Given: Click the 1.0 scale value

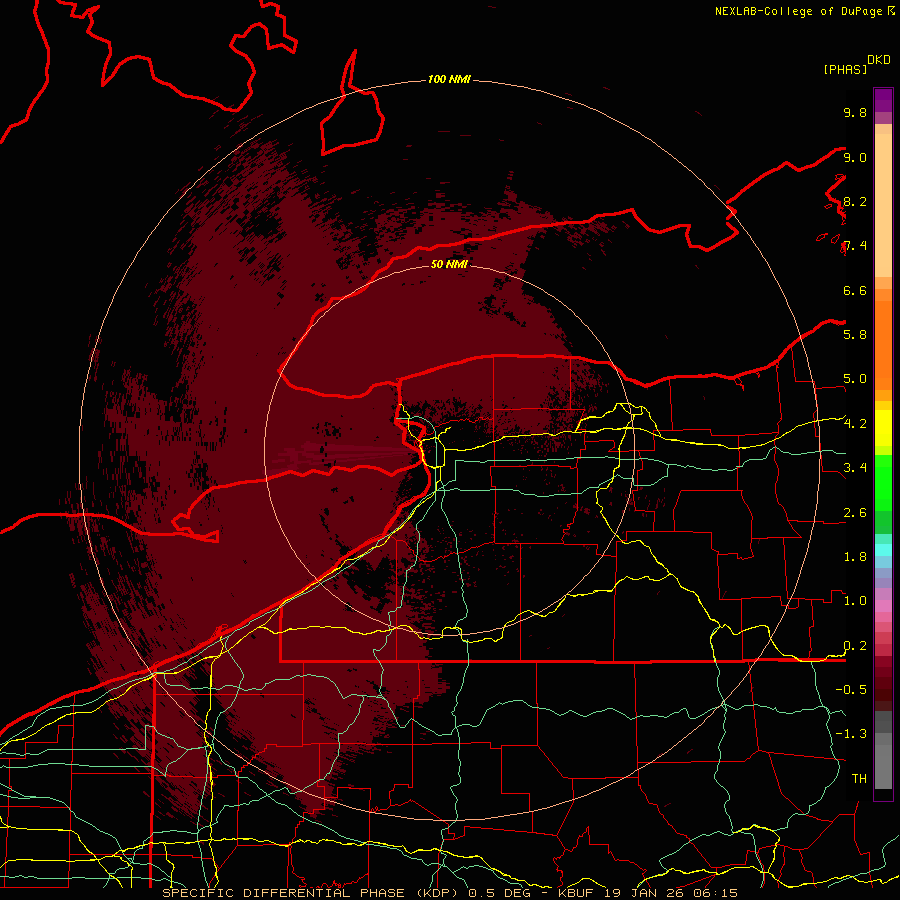Looking at the screenshot, I should tap(855, 601).
